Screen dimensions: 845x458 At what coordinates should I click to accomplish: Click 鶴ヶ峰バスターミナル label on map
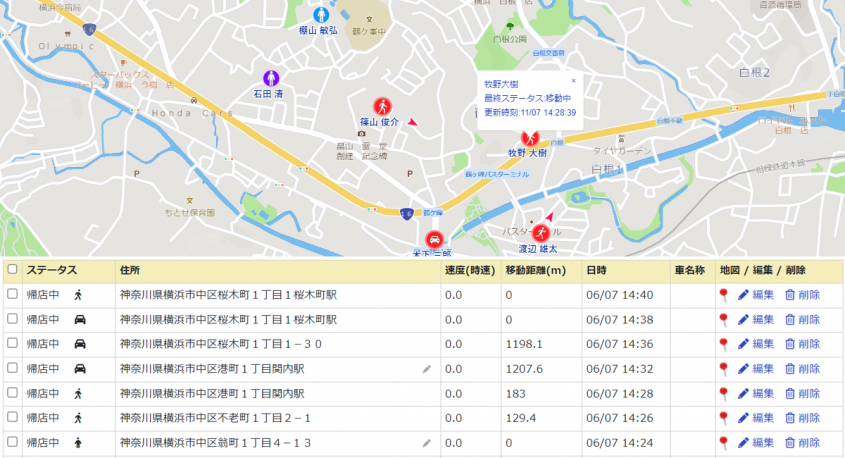point(497,174)
